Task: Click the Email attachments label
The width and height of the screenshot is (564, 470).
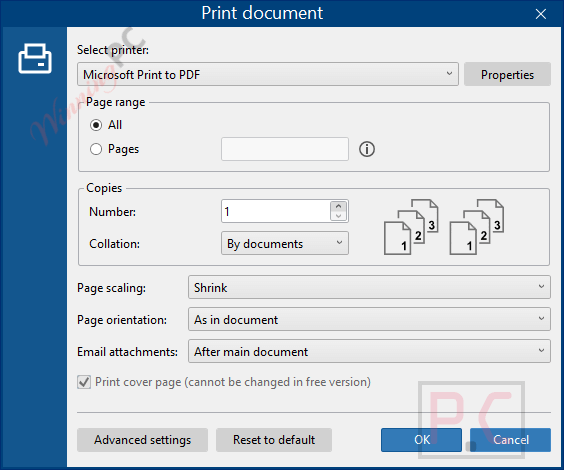Action: coord(127,352)
